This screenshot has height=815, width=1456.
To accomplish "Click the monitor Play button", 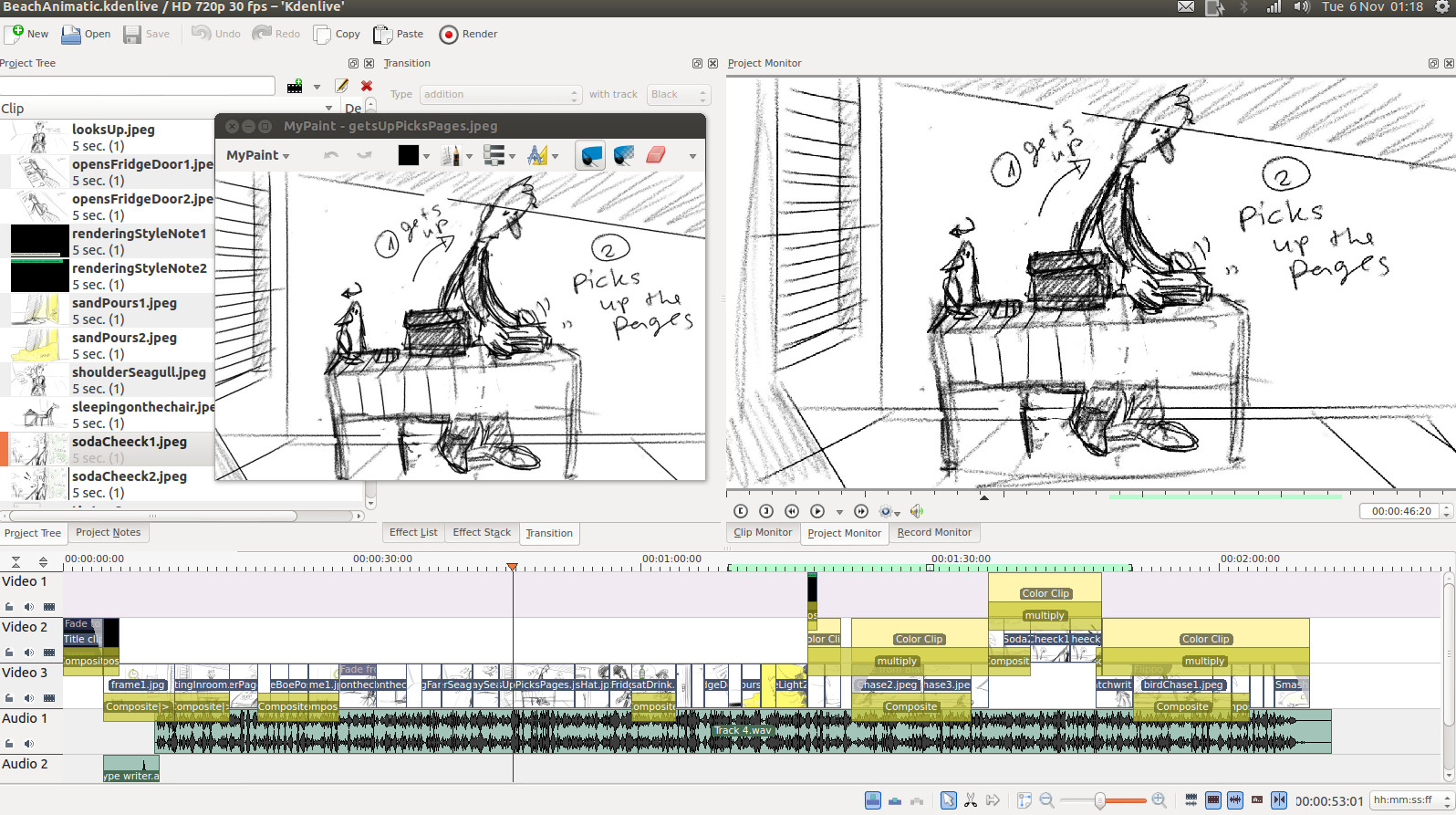I will [817, 511].
